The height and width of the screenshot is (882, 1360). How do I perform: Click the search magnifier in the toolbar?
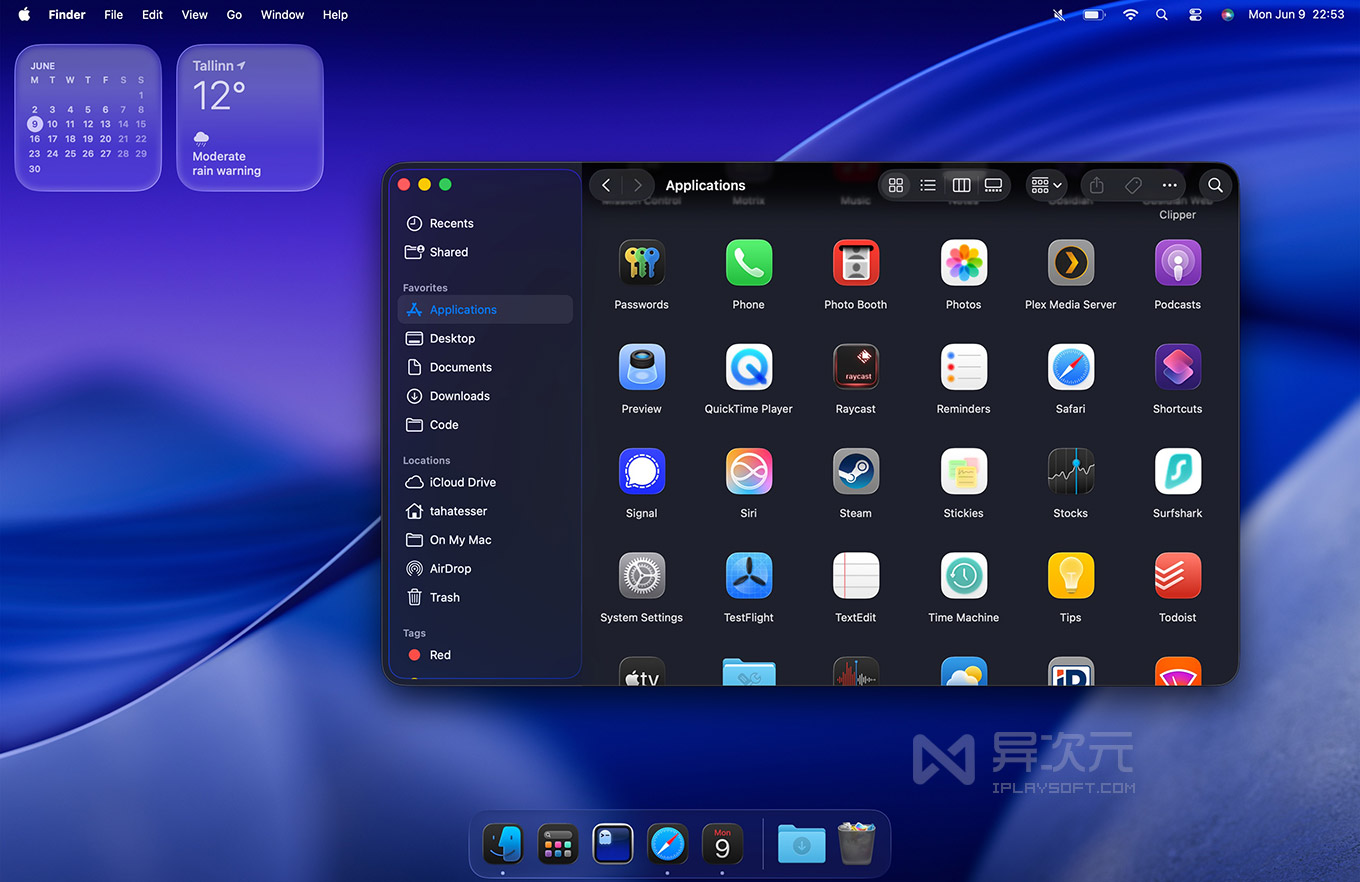[1215, 185]
